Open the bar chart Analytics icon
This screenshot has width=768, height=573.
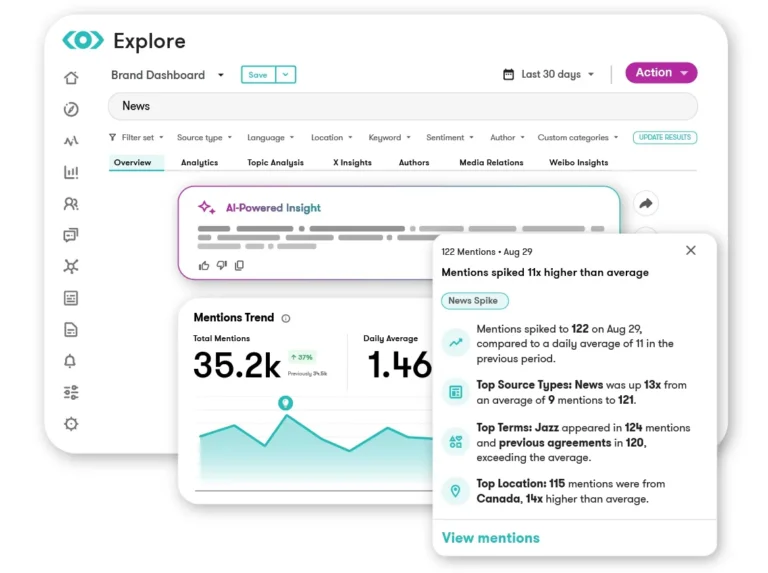pos(71,172)
